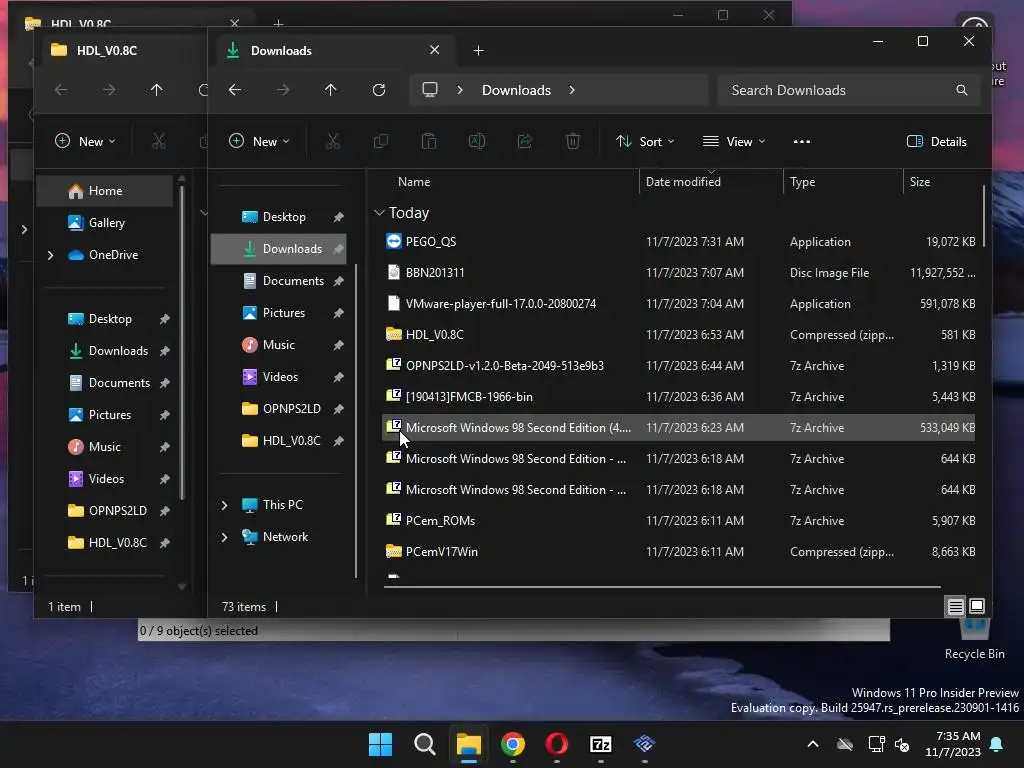Click the Copy icon in Downloads toolbar

[x=381, y=141]
